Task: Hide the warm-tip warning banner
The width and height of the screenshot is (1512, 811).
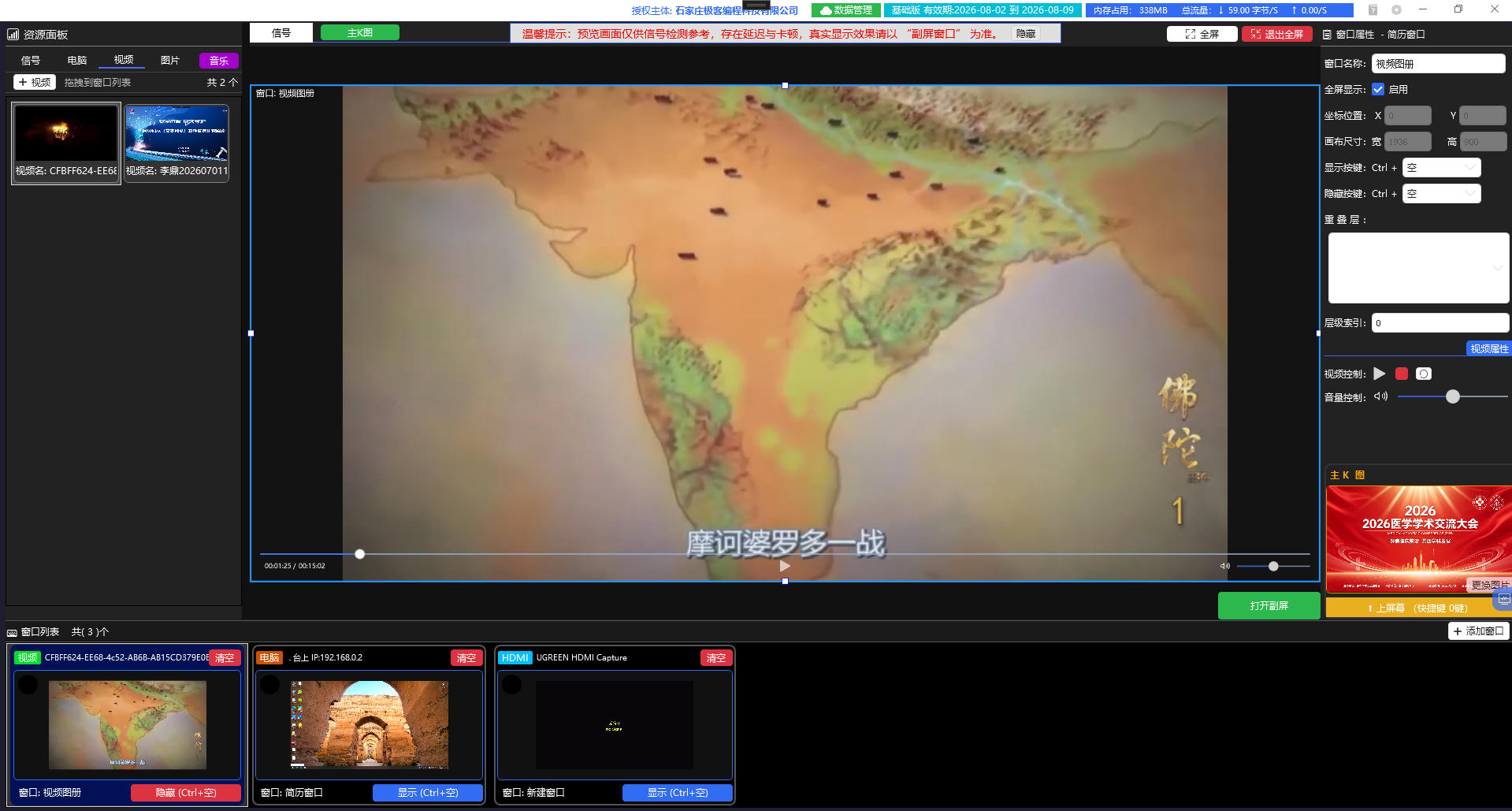Action: tap(1026, 34)
